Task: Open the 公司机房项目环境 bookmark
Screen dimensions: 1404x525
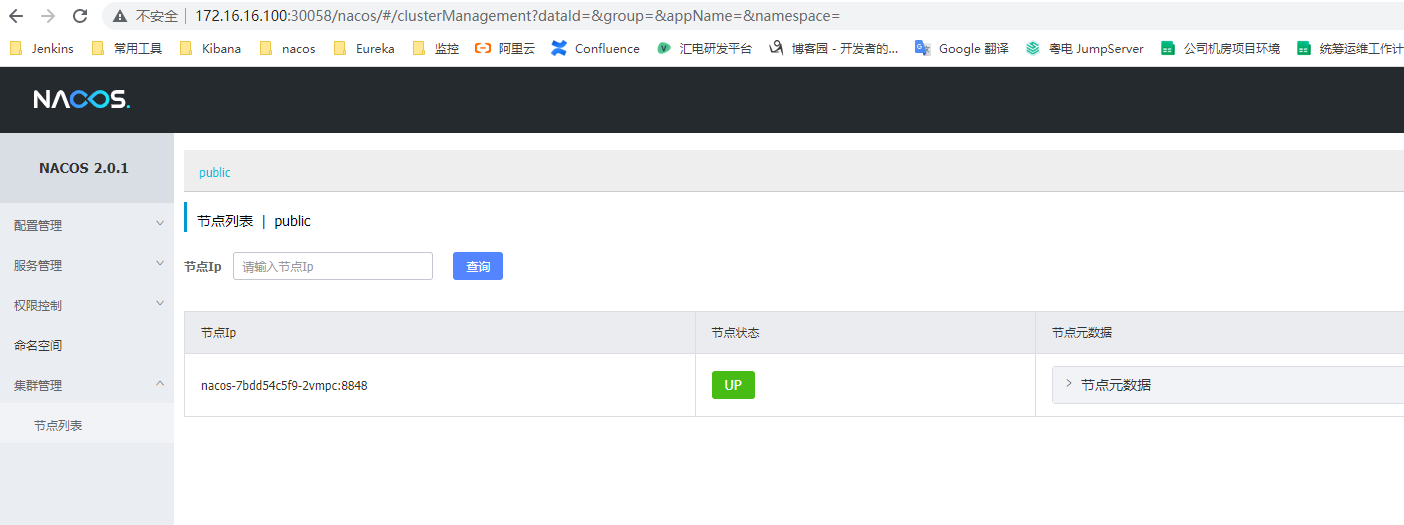Action: tap(1220, 48)
